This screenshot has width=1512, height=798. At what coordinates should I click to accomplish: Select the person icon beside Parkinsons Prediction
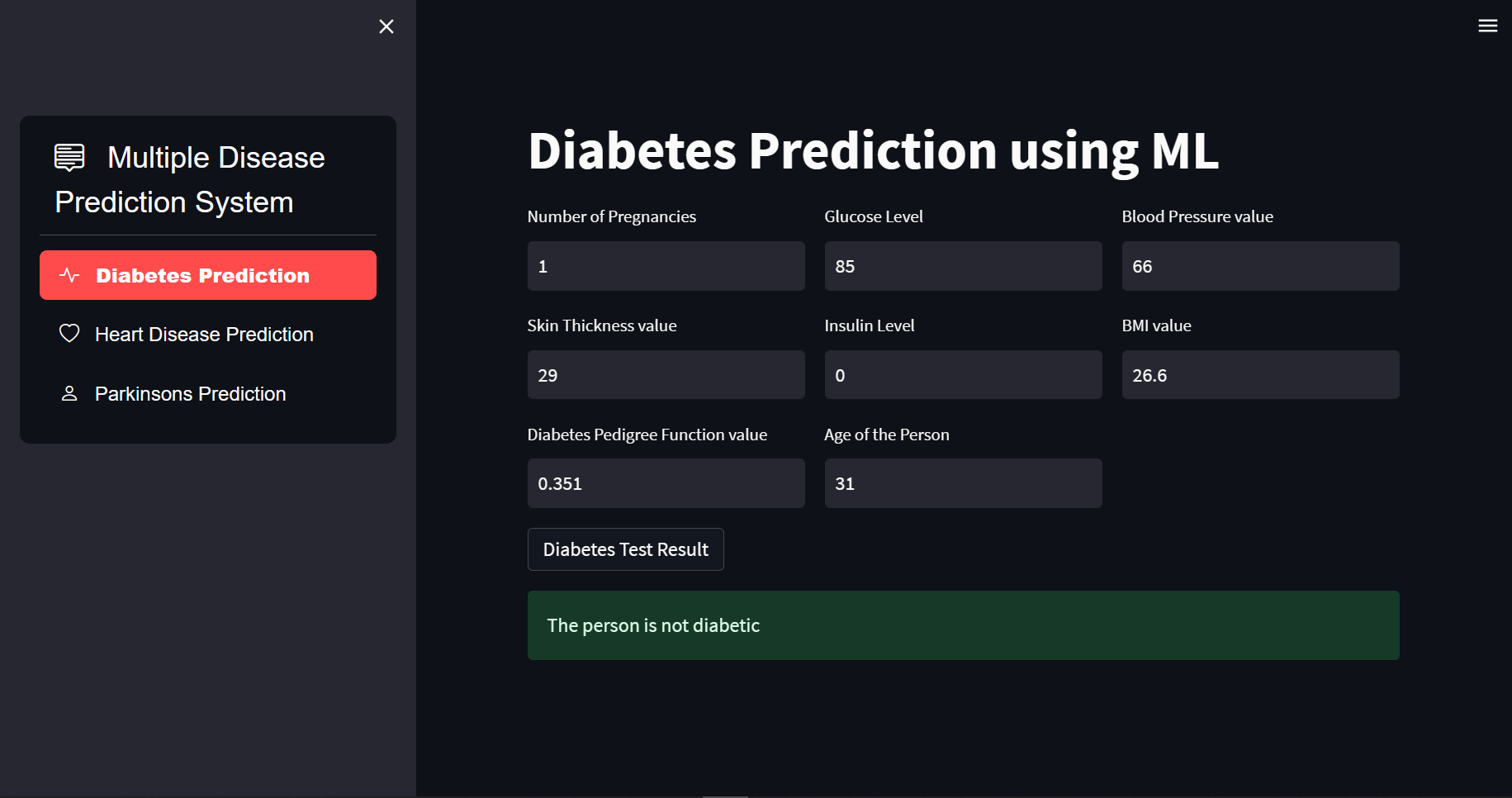[x=69, y=393]
